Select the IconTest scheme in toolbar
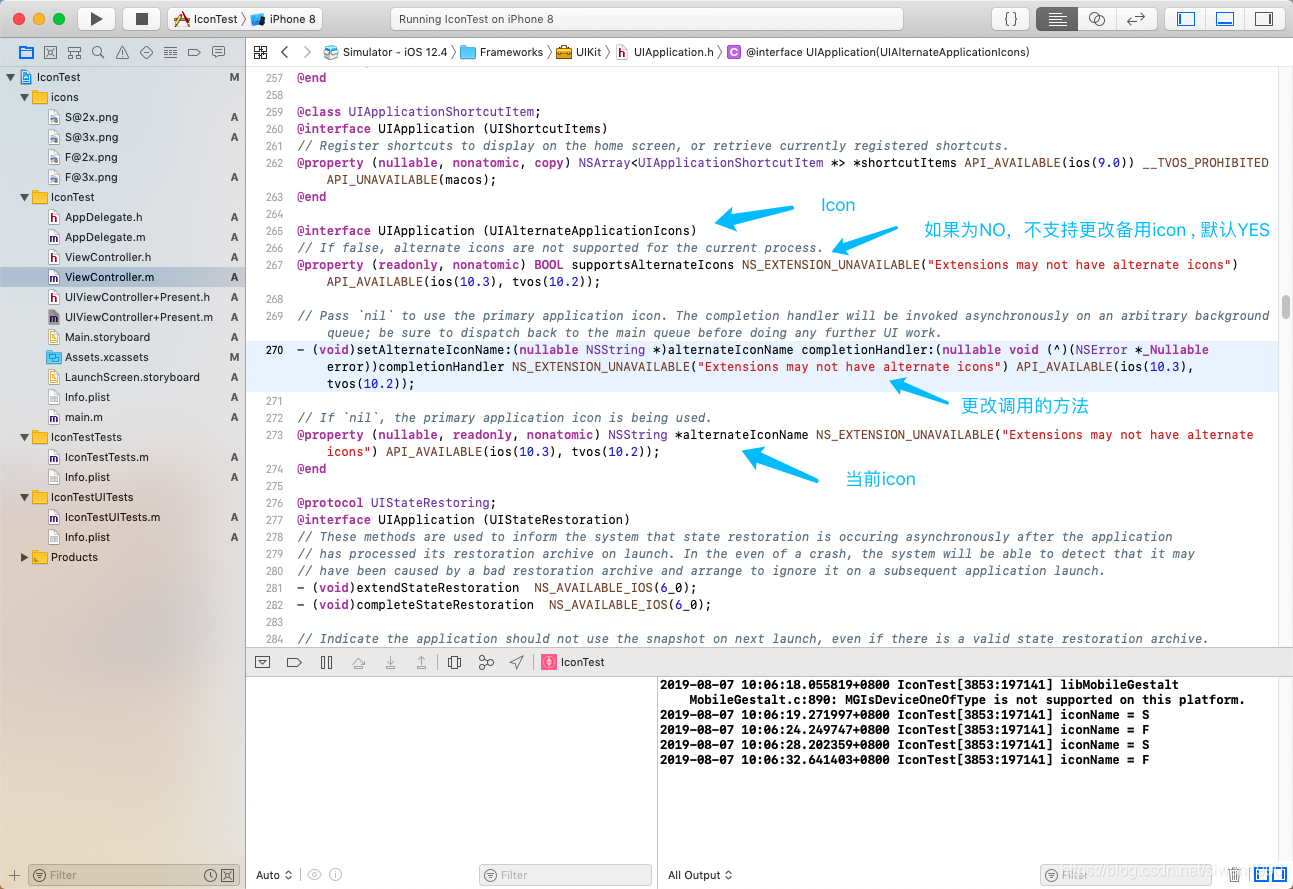Image resolution: width=1293 pixels, height=889 pixels. [x=207, y=19]
